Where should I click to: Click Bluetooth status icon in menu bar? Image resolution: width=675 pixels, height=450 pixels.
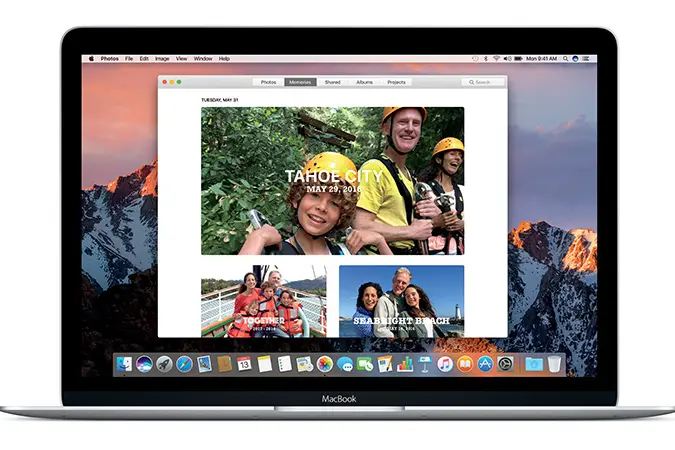(486, 59)
